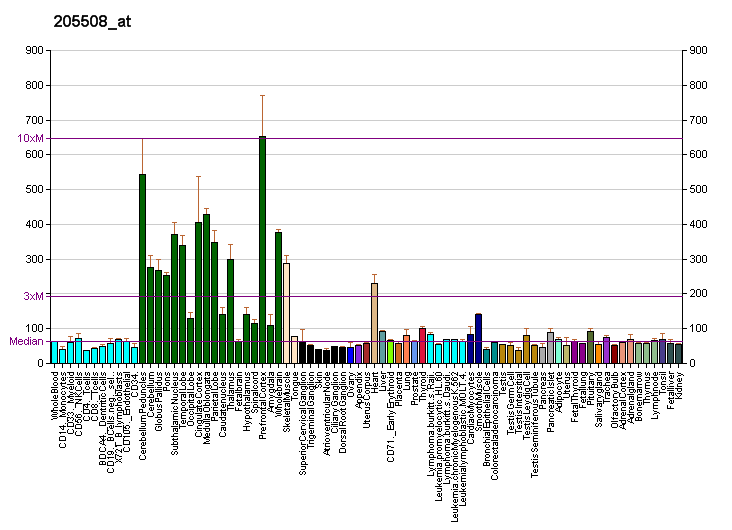732x530 pixels.
Task: Click the 0 tick on the right axis
Action: click(x=693, y=363)
